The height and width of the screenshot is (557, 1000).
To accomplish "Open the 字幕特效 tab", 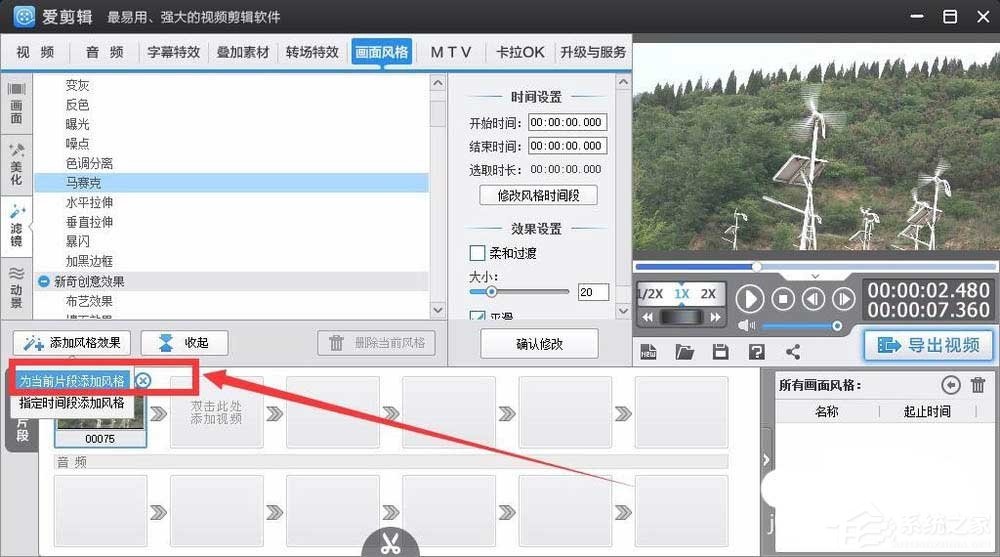I will click(x=173, y=52).
